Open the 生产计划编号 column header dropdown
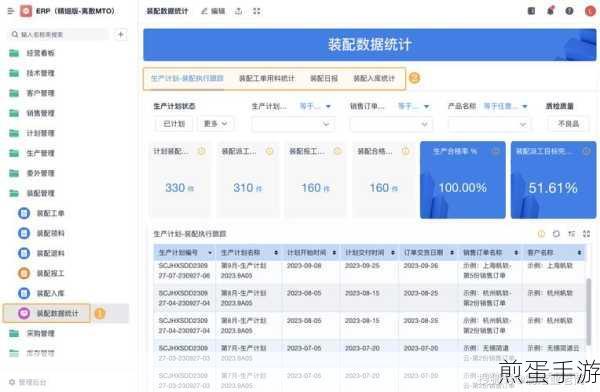 point(210,253)
